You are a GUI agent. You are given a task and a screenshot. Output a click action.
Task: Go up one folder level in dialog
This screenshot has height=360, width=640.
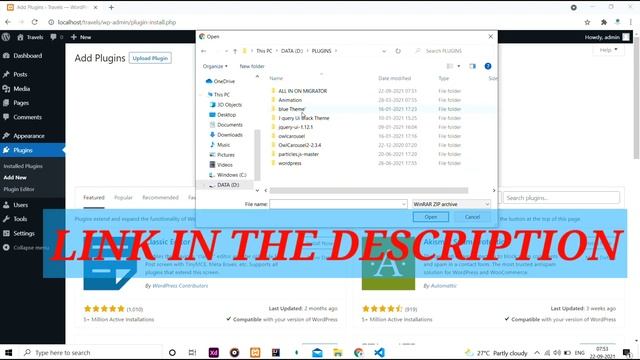235,51
